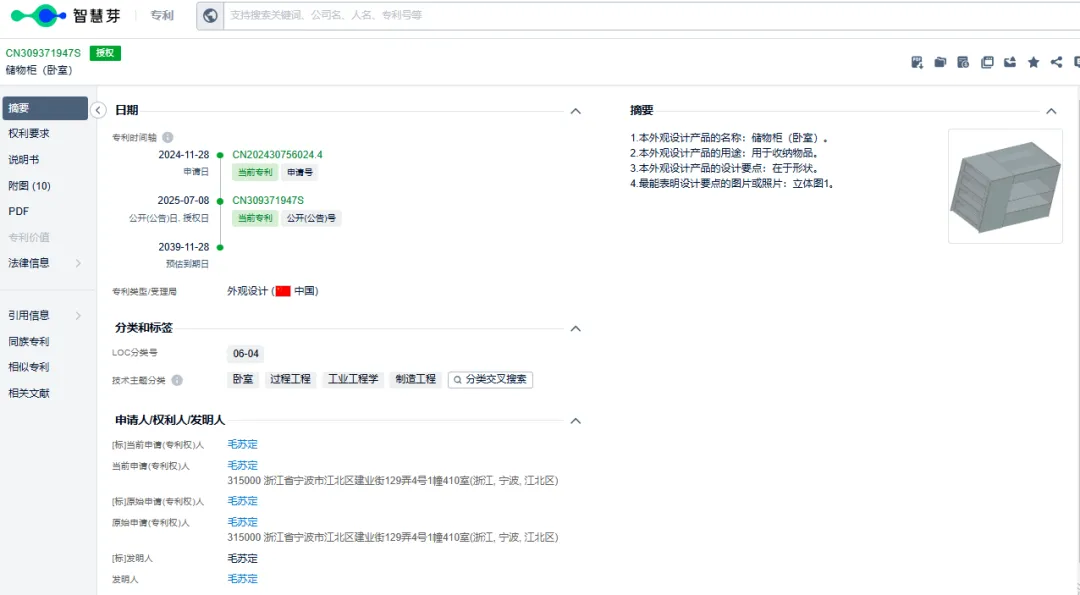The image size is (1080, 595).
Task: Click the document fee/valuation toolbar icon
Action: (x=964, y=63)
